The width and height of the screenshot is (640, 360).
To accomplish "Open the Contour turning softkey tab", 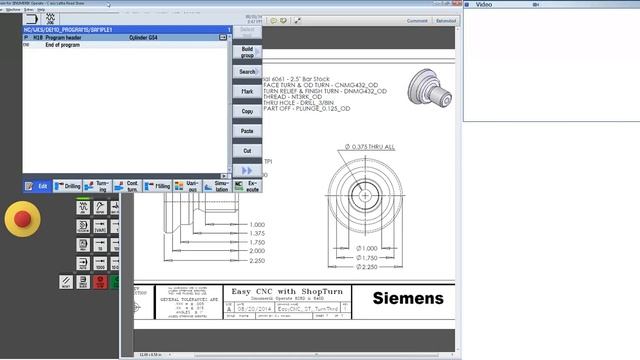I will (x=127, y=186).
